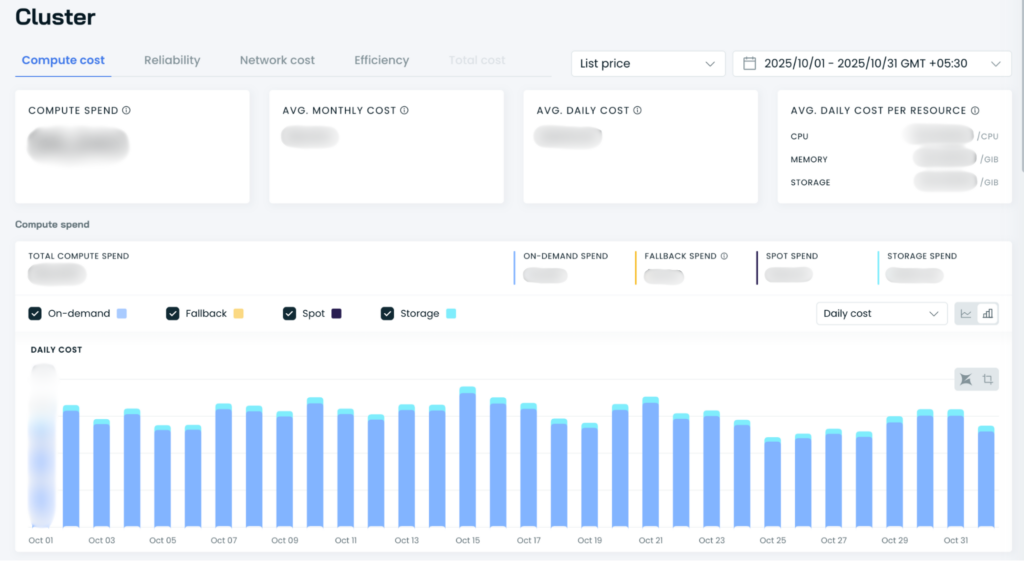Click the calendar icon in date range

pos(750,63)
